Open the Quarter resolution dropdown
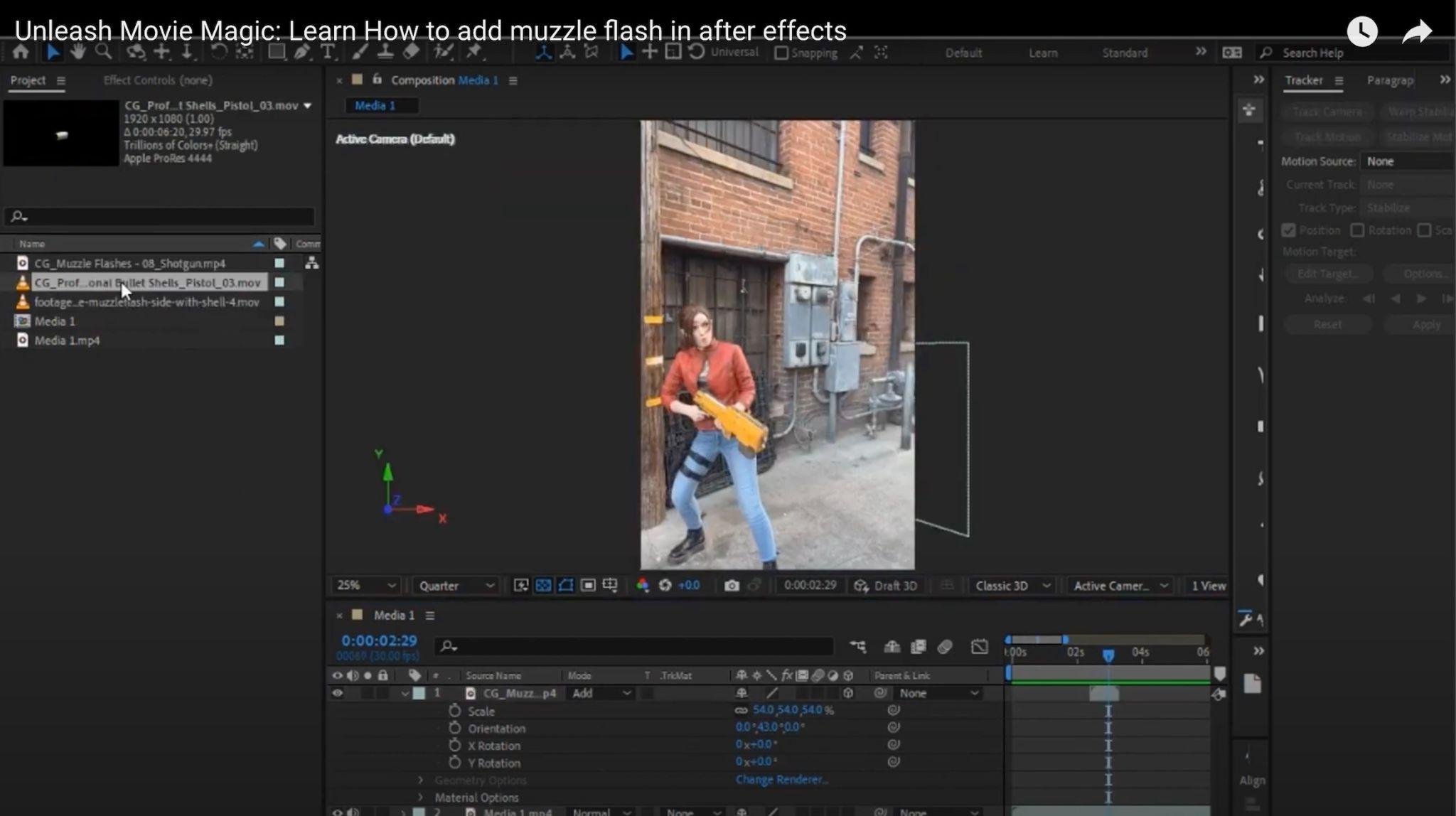The height and width of the screenshot is (816, 1456). click(x=455, y=586)
